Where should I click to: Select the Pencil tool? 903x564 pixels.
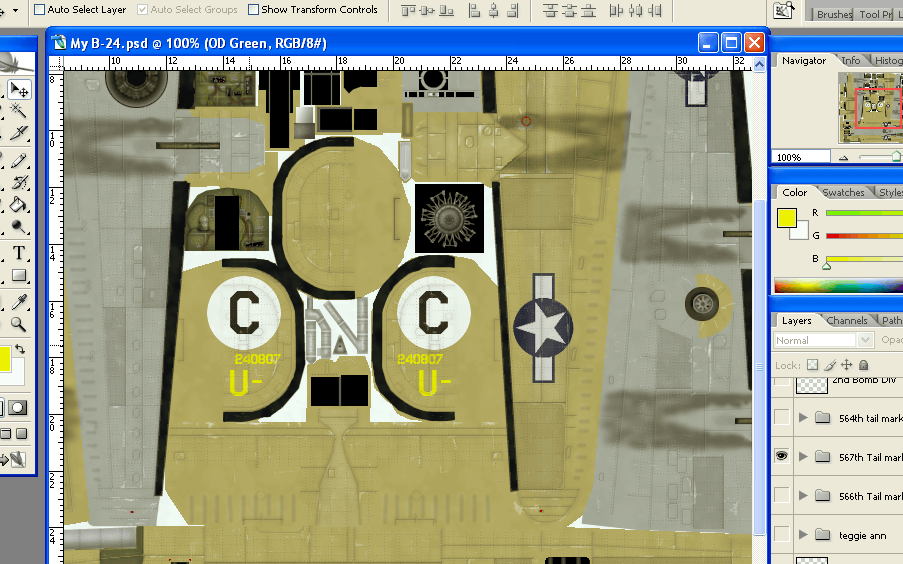tap(19, 160)
